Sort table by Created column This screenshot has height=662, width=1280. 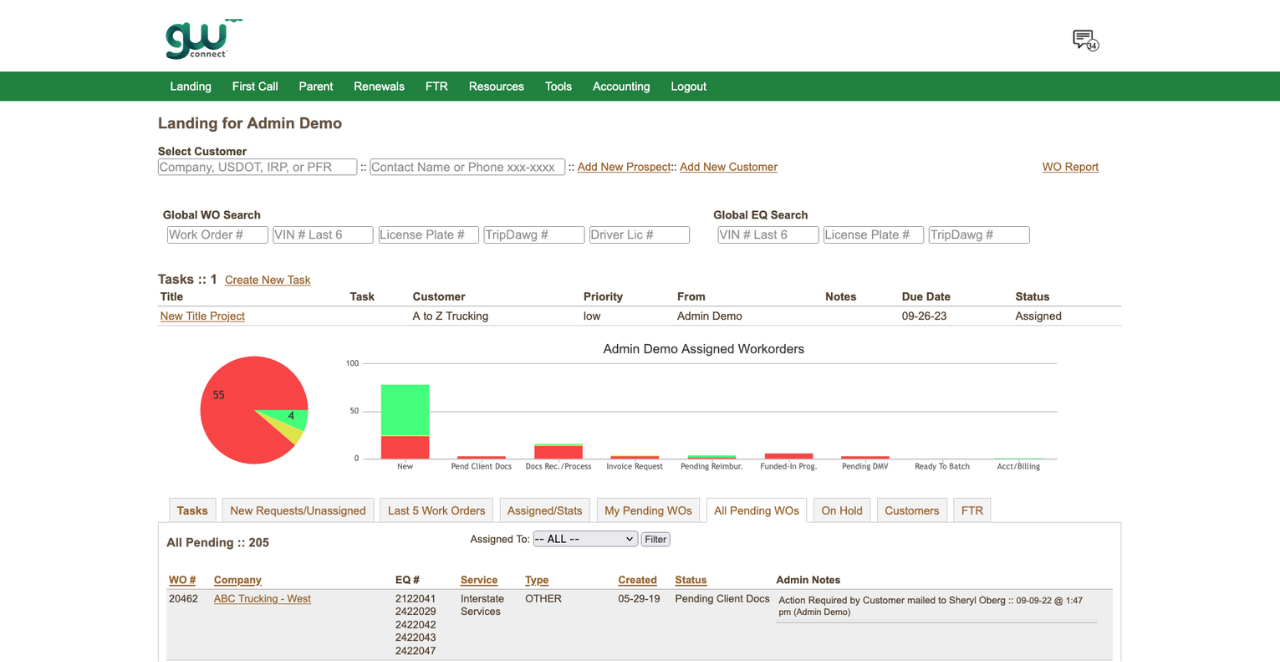pos(637,580)
